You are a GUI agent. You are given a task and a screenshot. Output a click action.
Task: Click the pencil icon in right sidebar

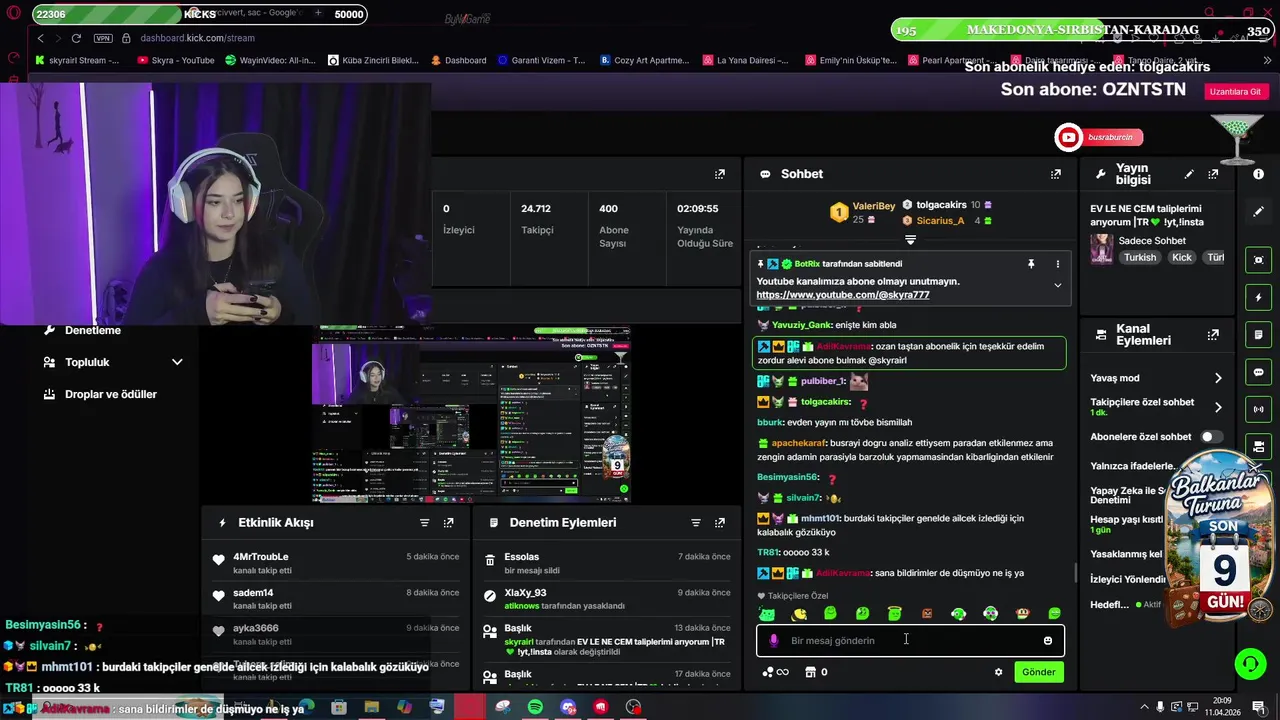(x=1259, y=212)
